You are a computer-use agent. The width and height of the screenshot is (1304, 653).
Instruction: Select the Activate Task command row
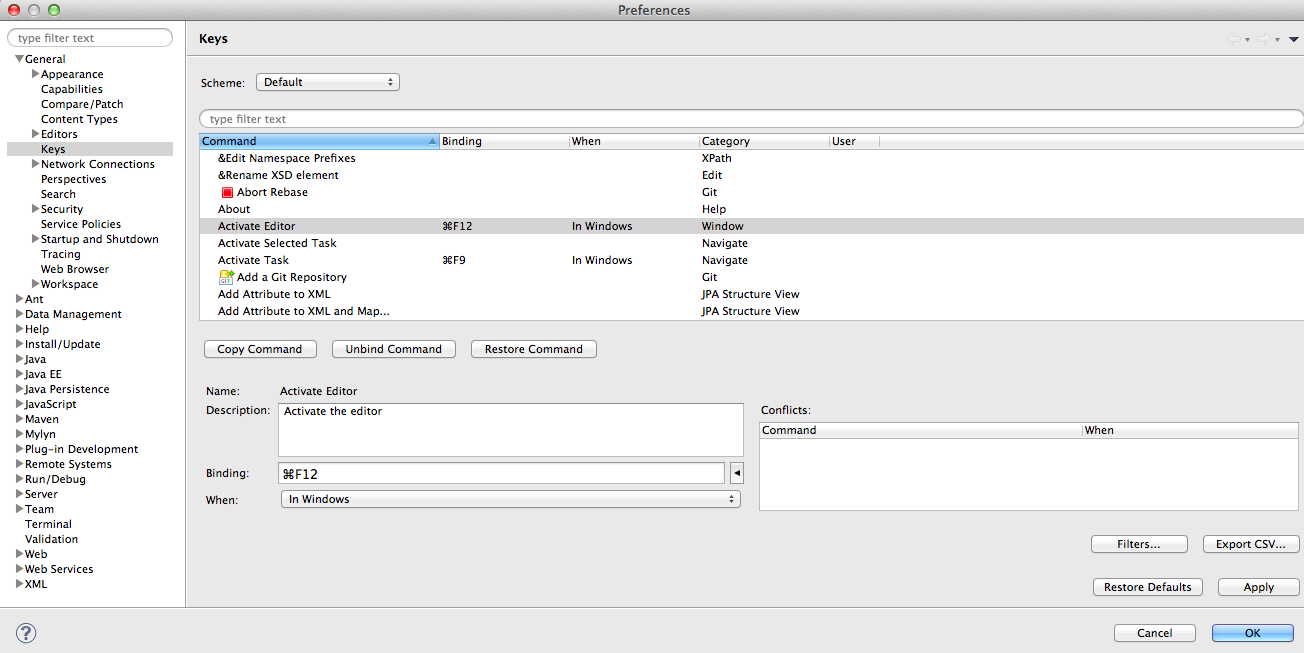pyautogui.click(x=253, y=260)
